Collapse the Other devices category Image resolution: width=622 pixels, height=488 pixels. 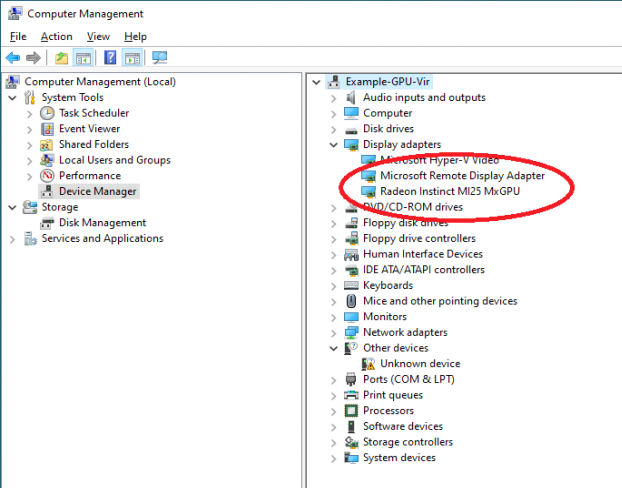[334, 348]
